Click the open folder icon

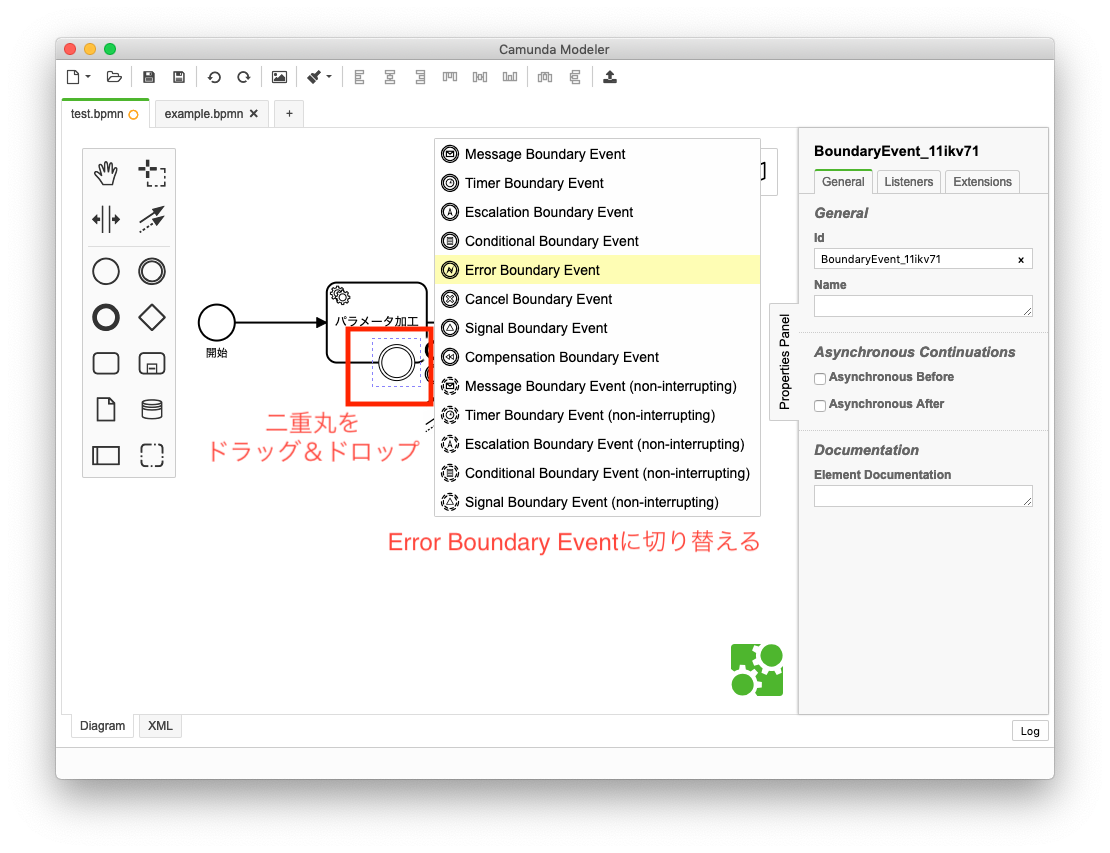click(114, 76)
